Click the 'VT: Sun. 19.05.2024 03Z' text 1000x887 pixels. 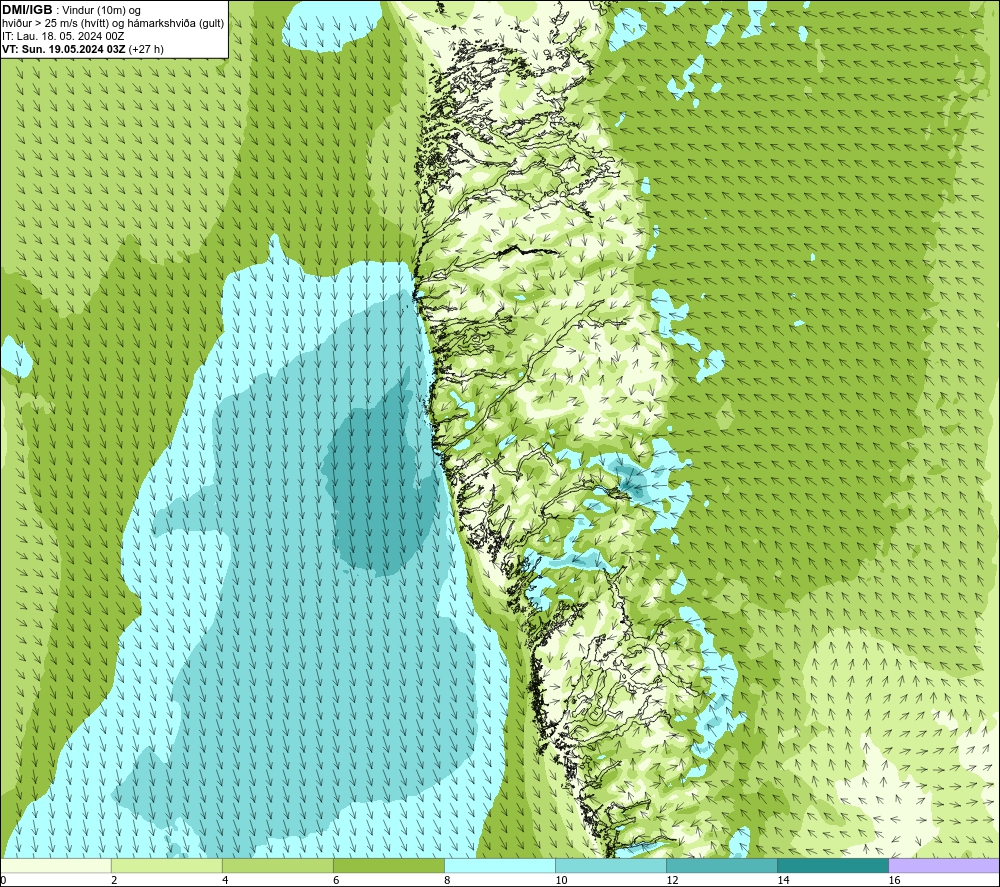tap(64, 49)
